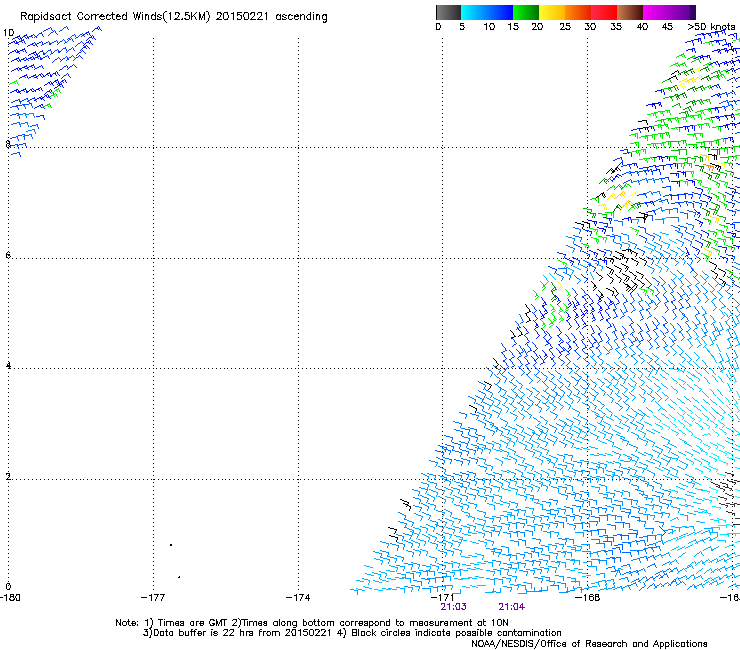Pick the cyan-blue 5-15 knots legend band
This screenshot has height=650, width=740.
pos(487,12)
